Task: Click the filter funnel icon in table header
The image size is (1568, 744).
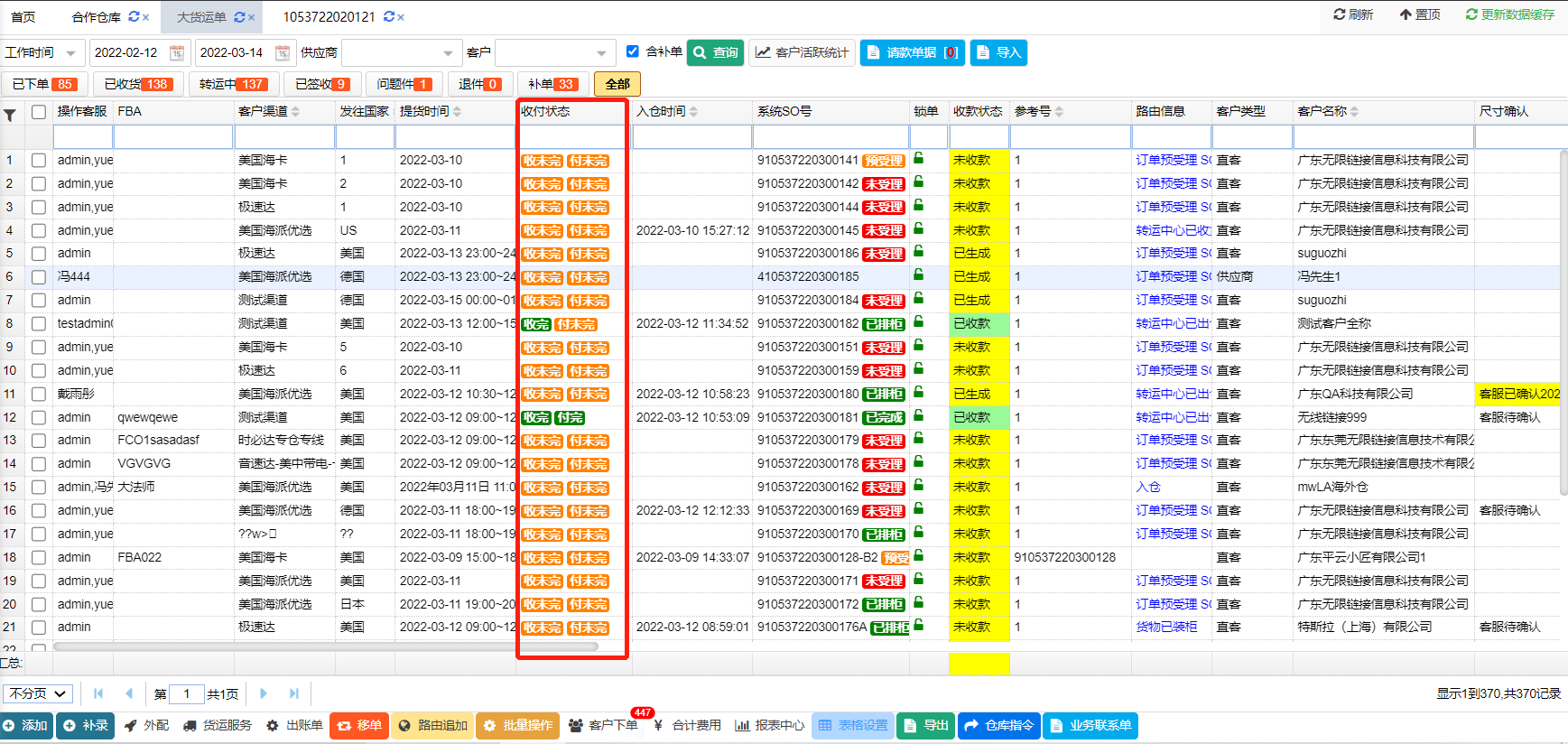Action: (x=10, y=115)
